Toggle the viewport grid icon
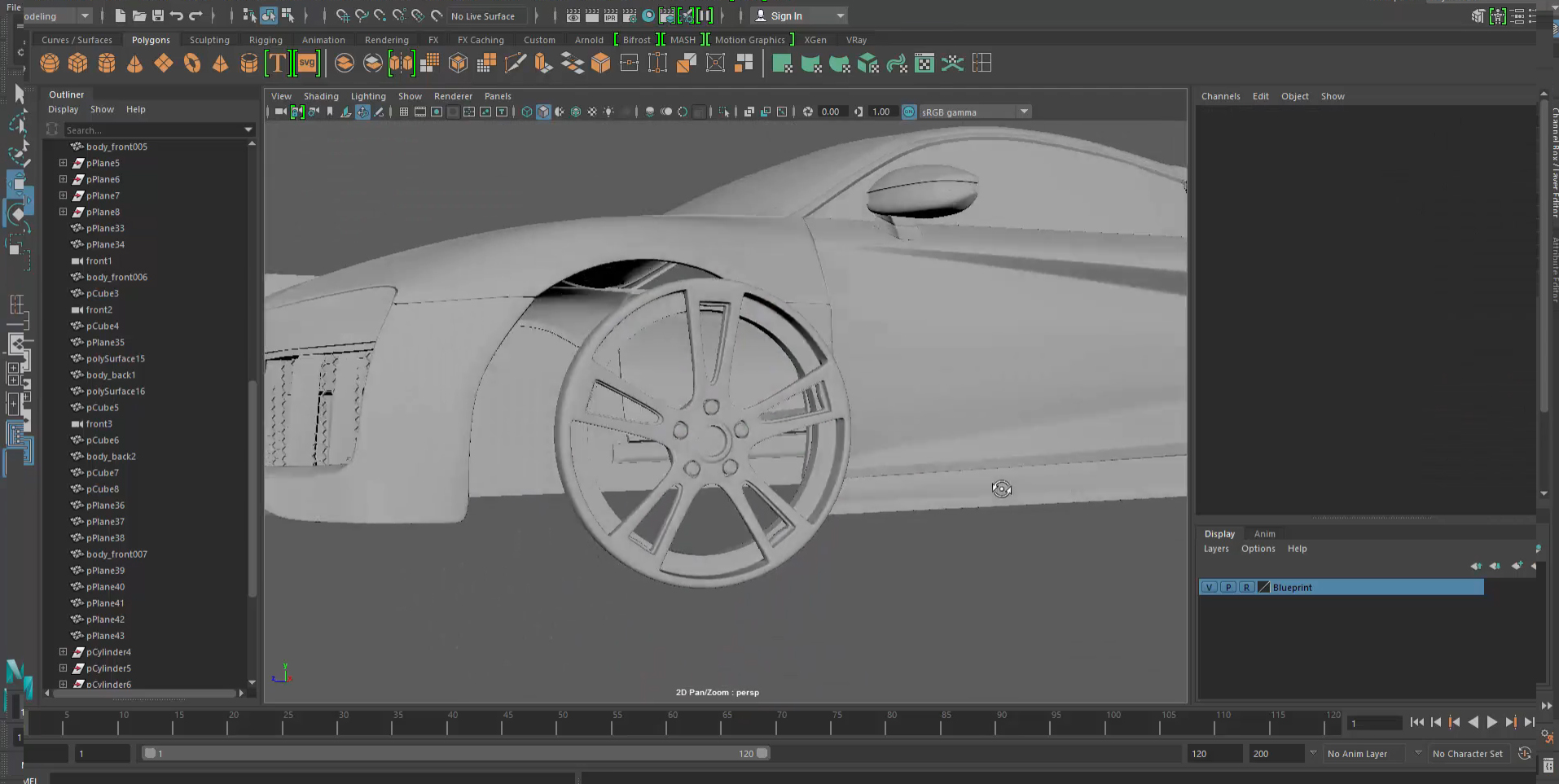 click(404, 112)
